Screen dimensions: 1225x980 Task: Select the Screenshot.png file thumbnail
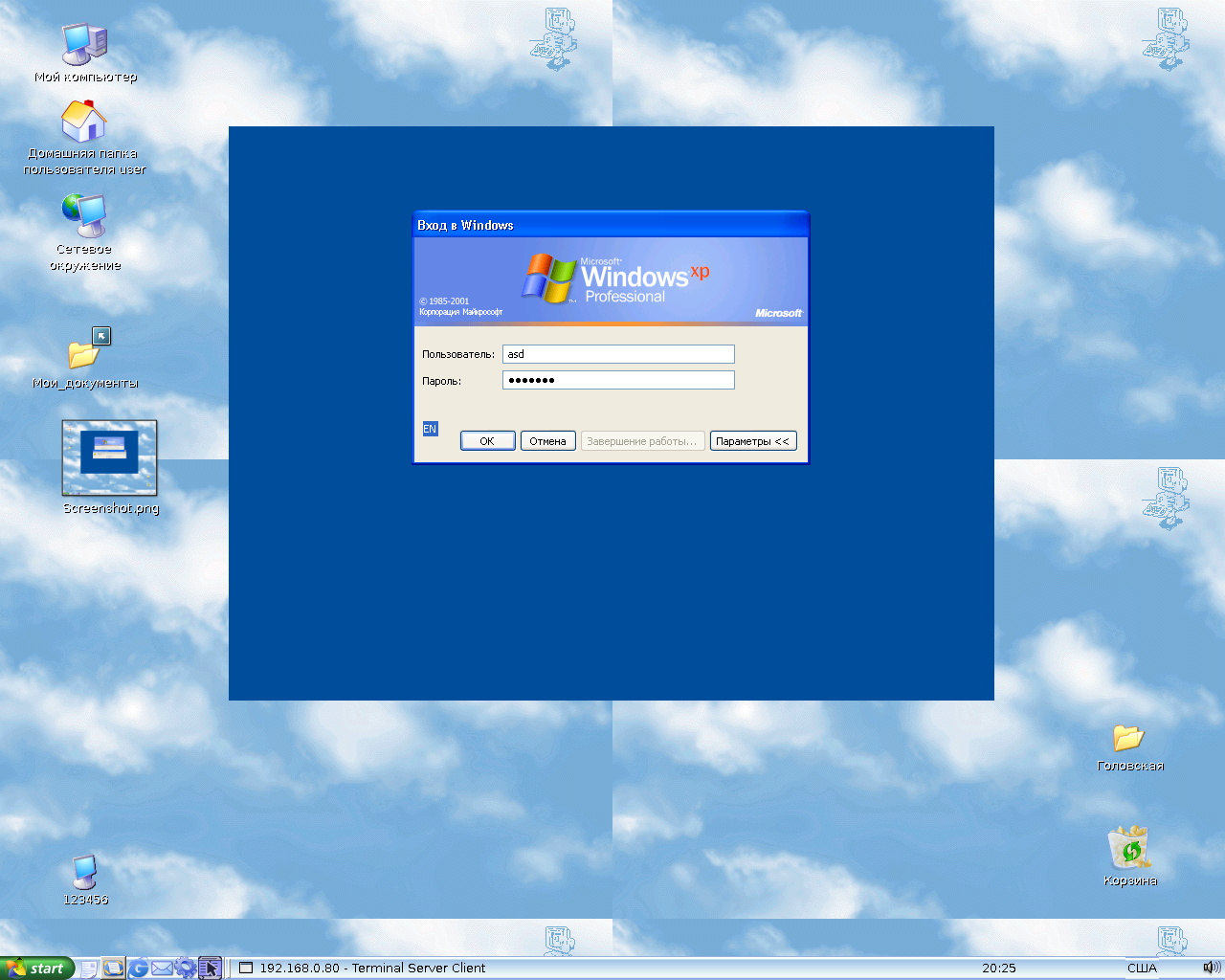pyautogui.click(x=109, y=457)
